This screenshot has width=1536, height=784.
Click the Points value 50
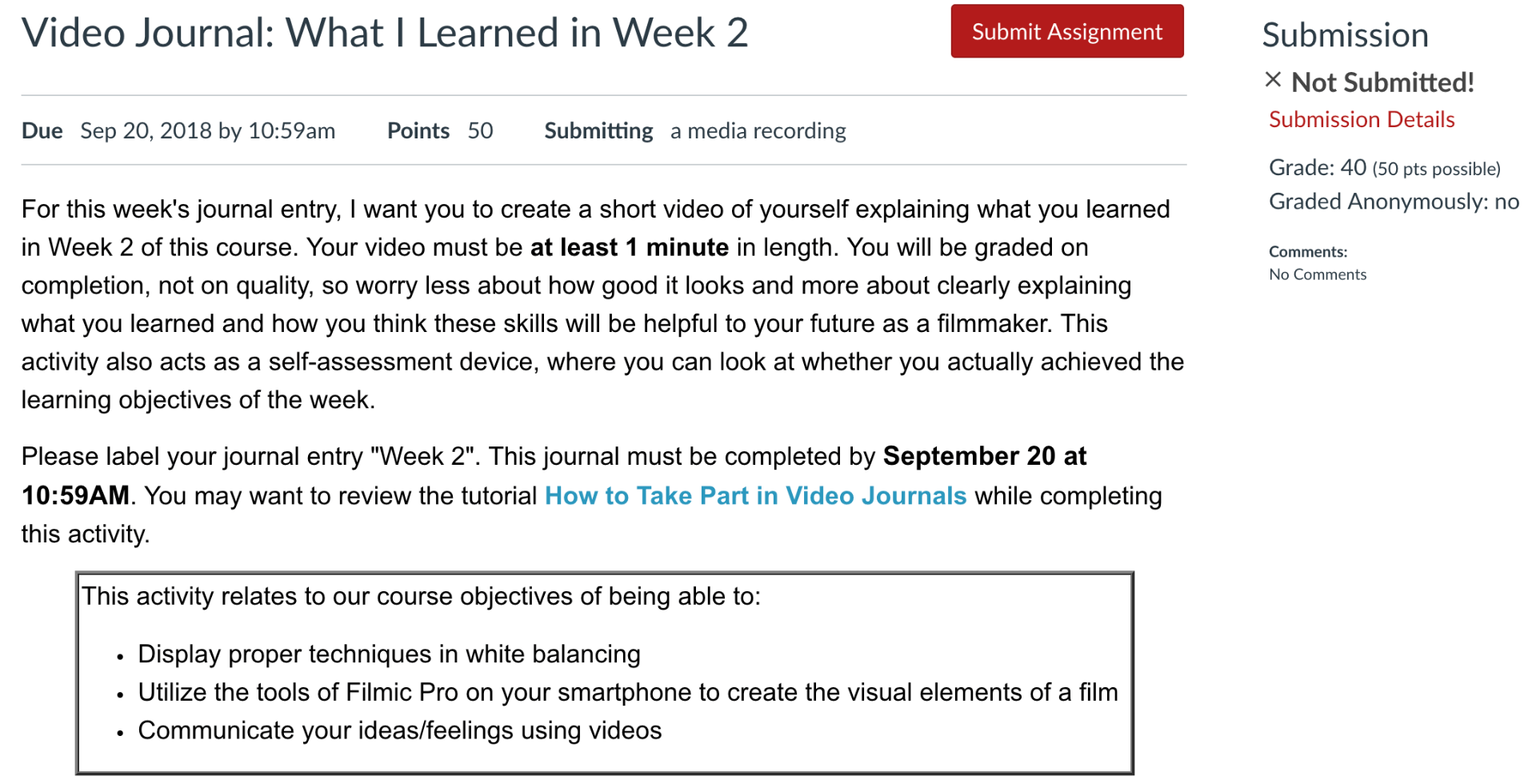click(480, 131)
